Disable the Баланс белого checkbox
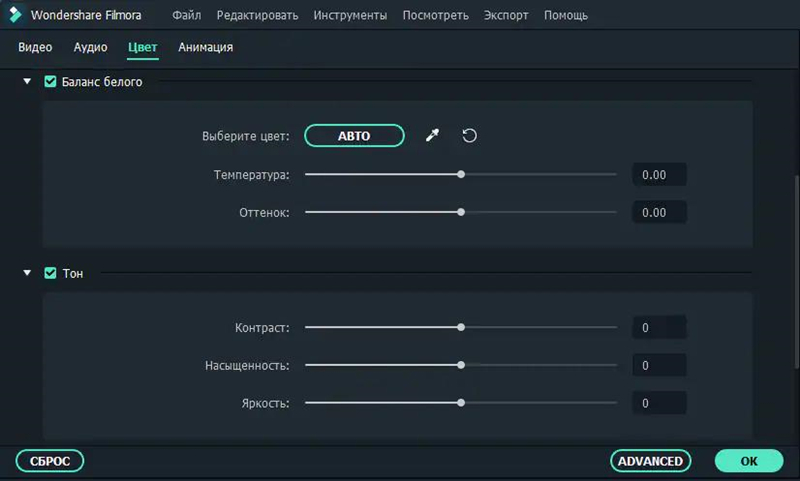The width and height of the screenshot is (800, 481). (x=51, y=82)
